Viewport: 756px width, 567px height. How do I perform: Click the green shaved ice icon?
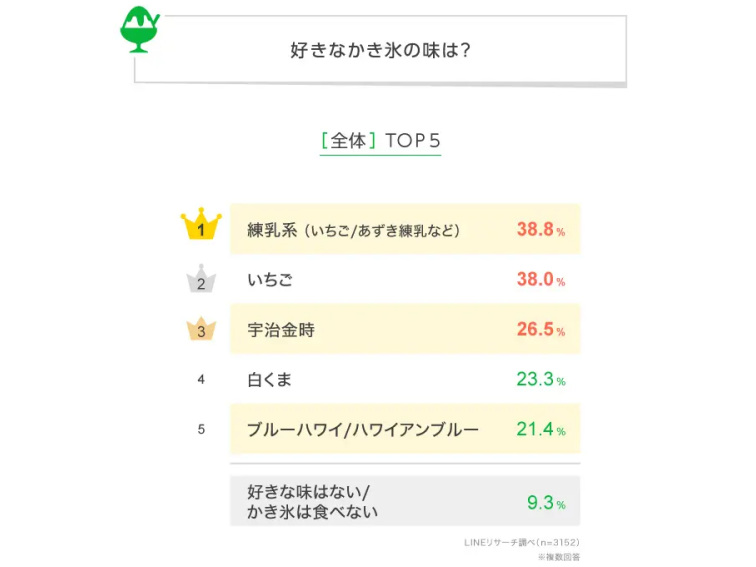pos(139,29)
